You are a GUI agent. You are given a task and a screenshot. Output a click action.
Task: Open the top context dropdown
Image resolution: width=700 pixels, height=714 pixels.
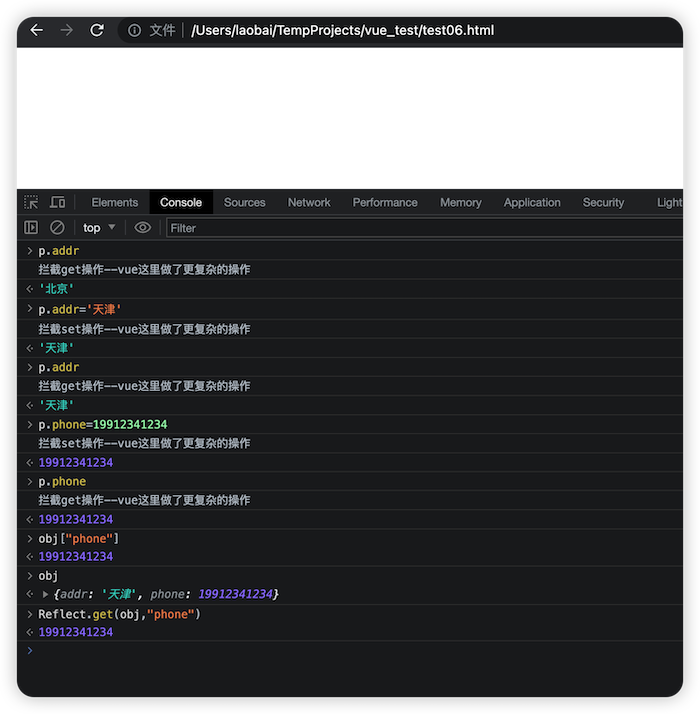[x=99, y=228]
